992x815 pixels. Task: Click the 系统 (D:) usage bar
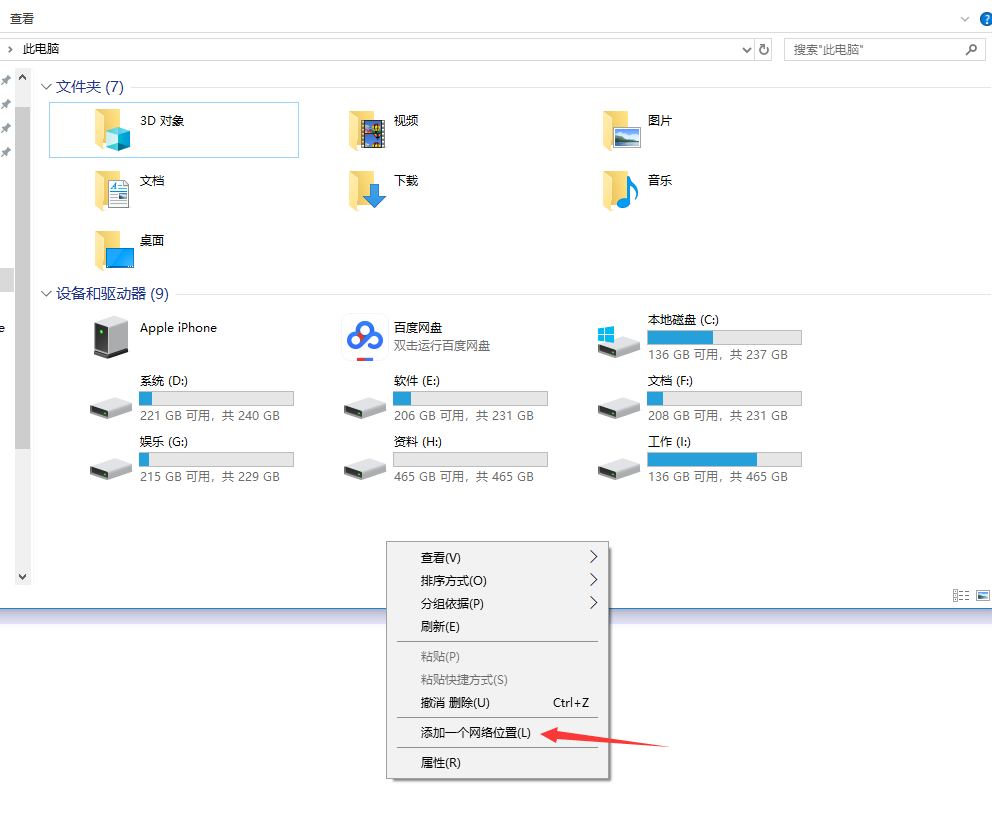click(x=216, y=398)
